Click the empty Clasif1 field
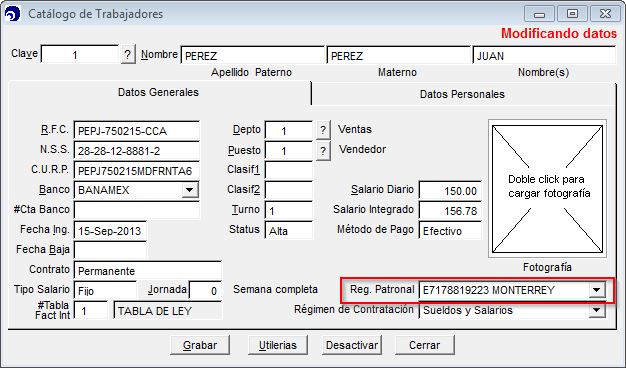Image resolution: width=626 pixels, height=368 pixels. (289, 170)
